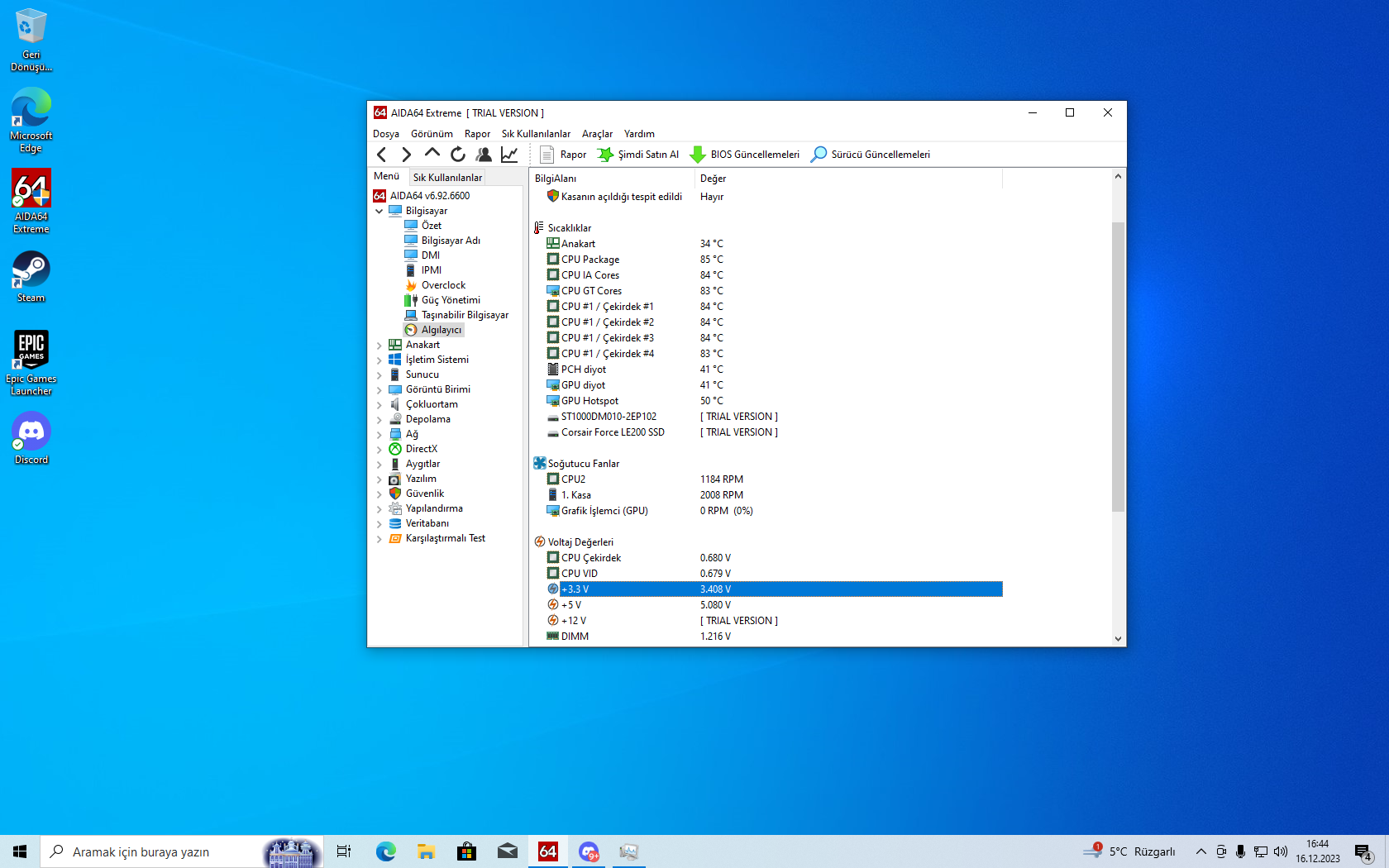This screenshot has height=868, width=1389.
Task: Open the Rapor report toolbar button
Action: 563,155
